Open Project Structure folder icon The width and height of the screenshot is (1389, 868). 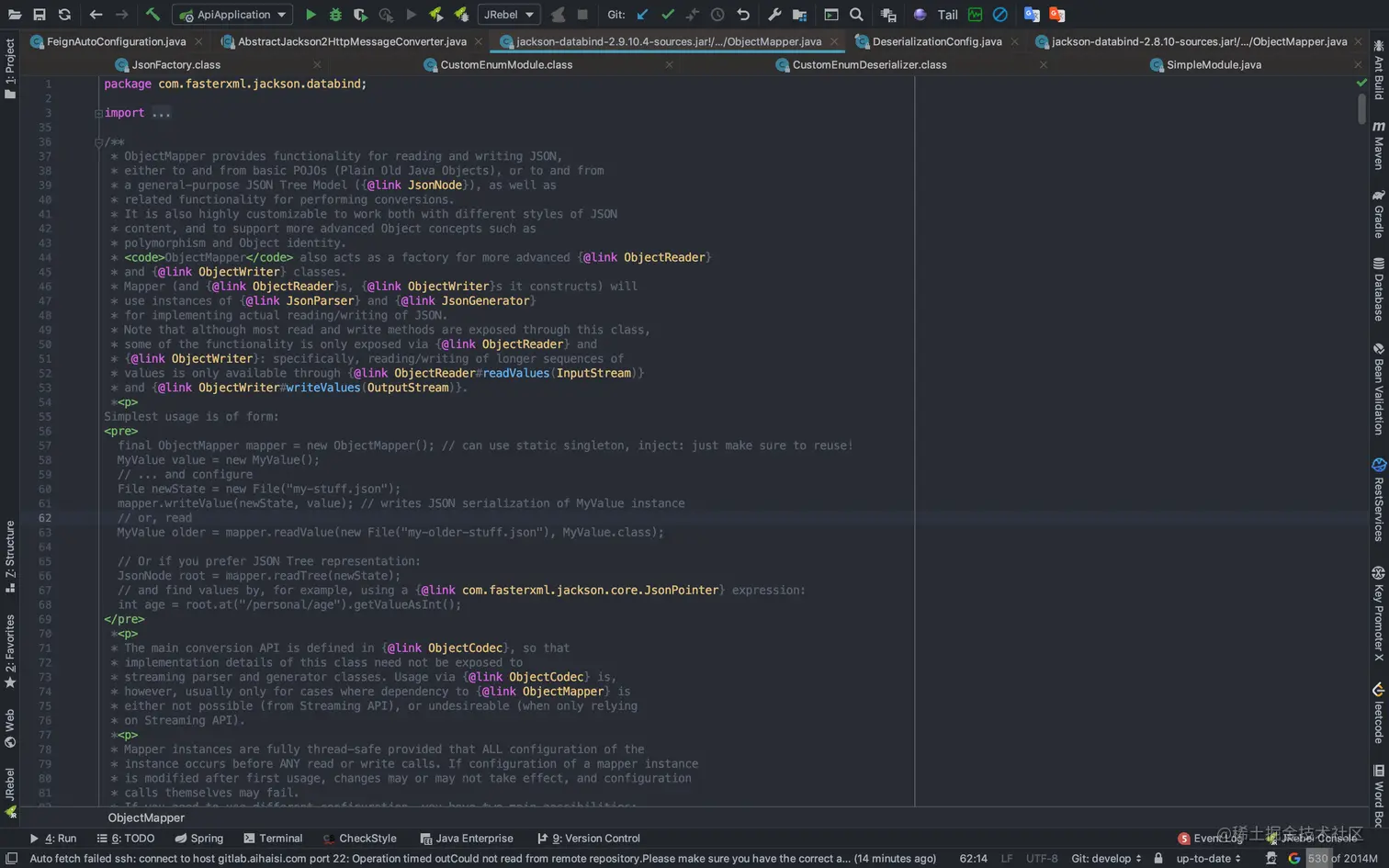tap(799, 15)
